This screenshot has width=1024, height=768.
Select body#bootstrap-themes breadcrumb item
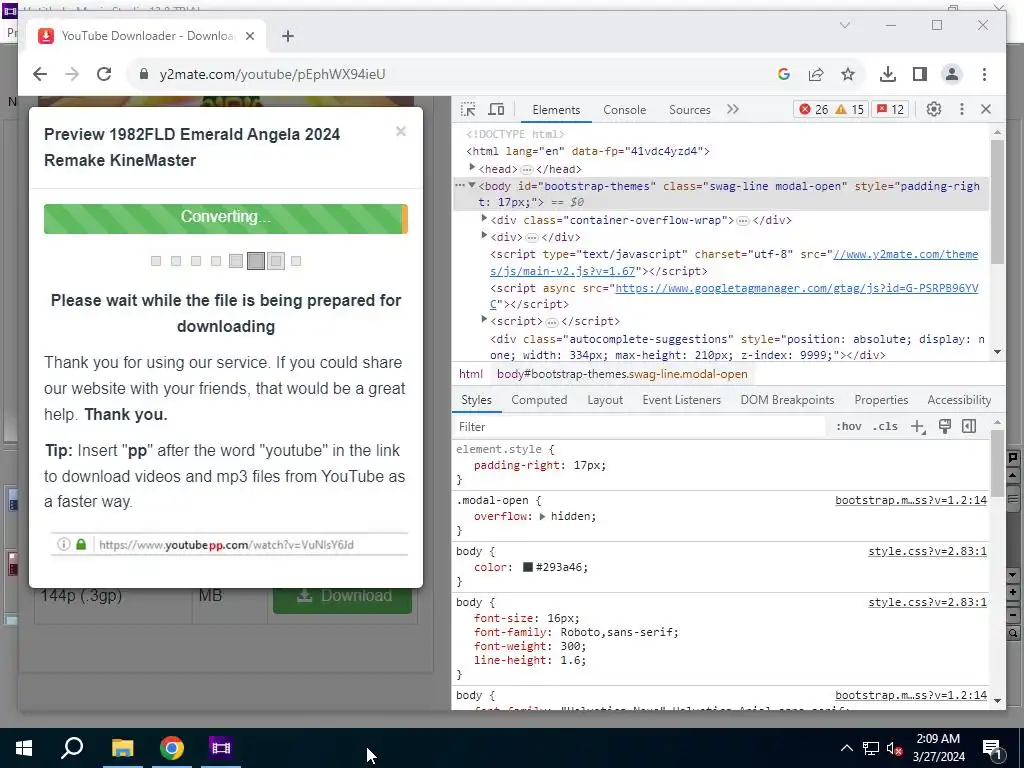point(622,374)
